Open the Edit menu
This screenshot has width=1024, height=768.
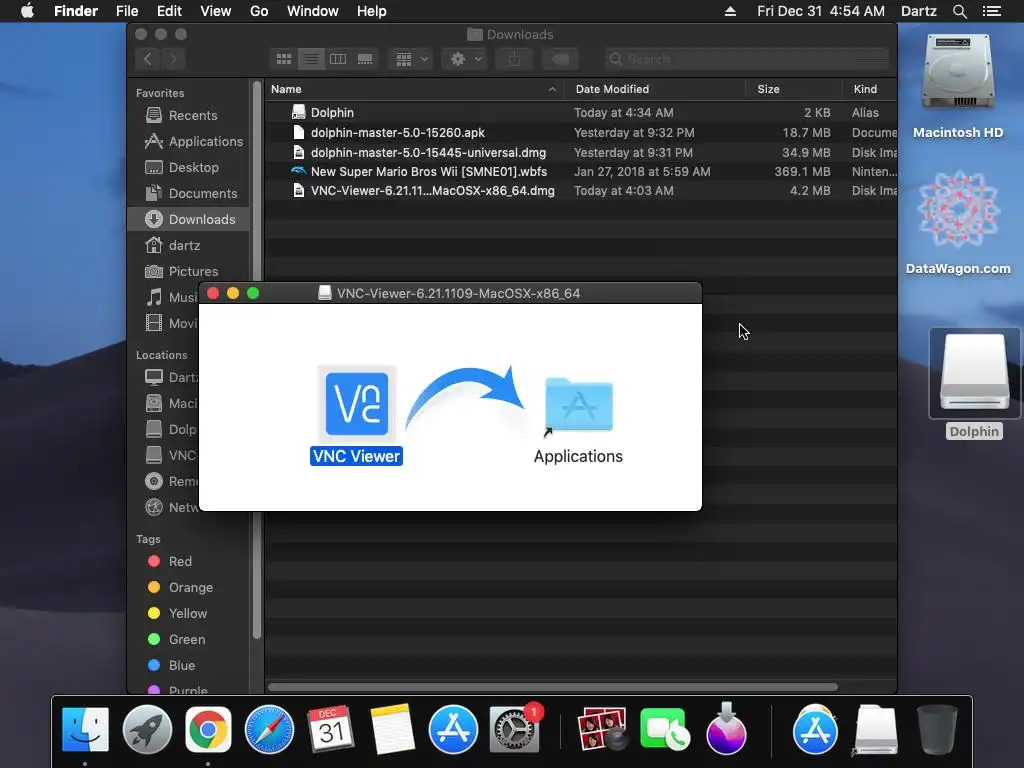pos(169,11)
